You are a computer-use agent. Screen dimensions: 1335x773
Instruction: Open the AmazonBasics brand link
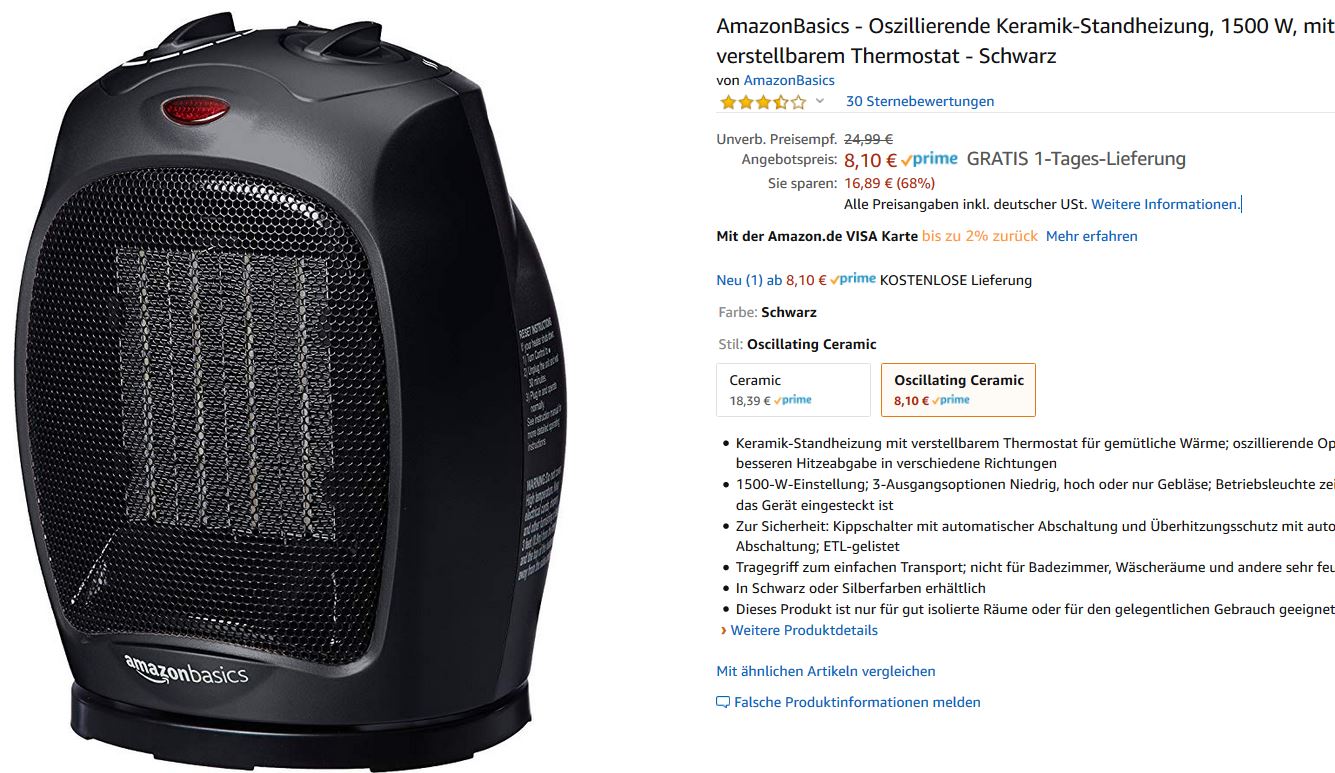(789, 80)
